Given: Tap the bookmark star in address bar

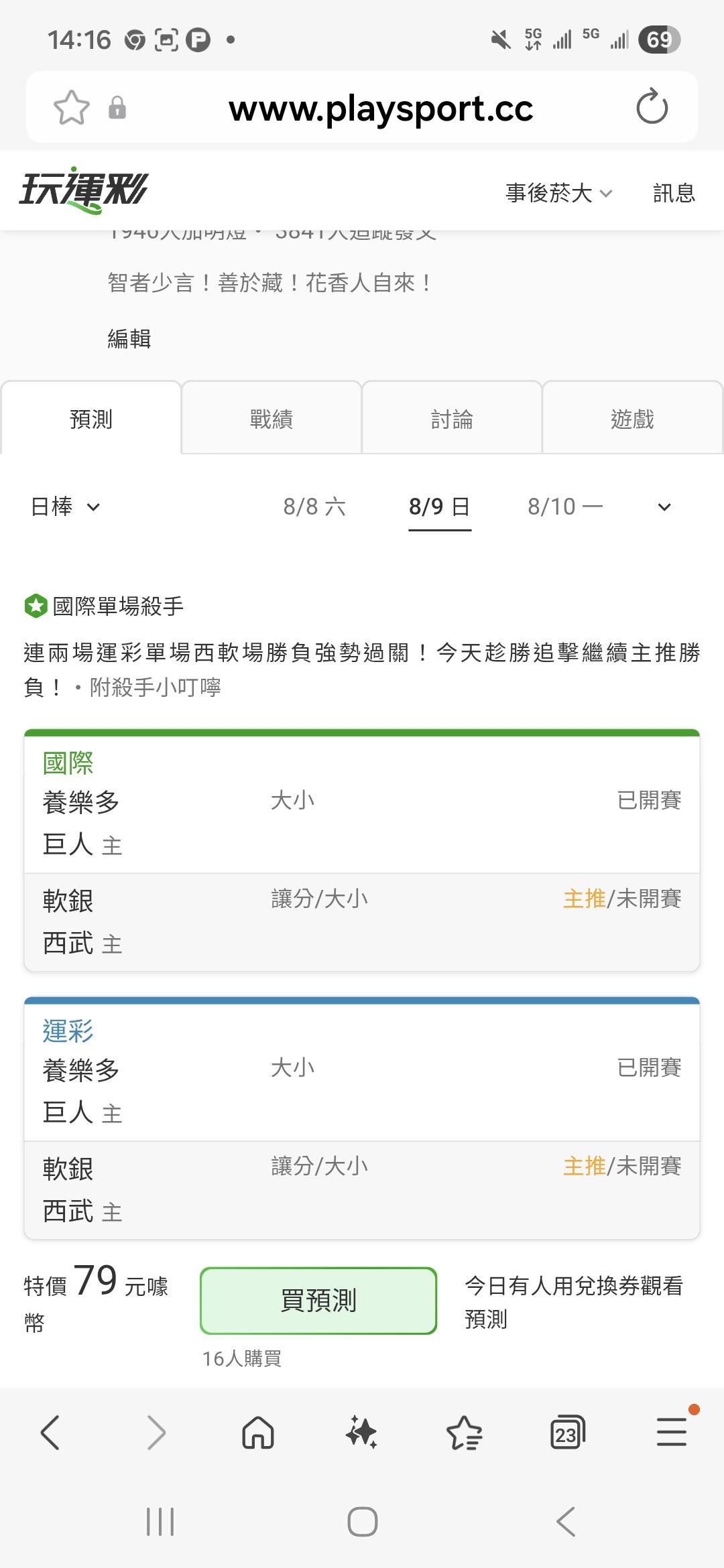Looking at the screenshot, I should [71, 108].
